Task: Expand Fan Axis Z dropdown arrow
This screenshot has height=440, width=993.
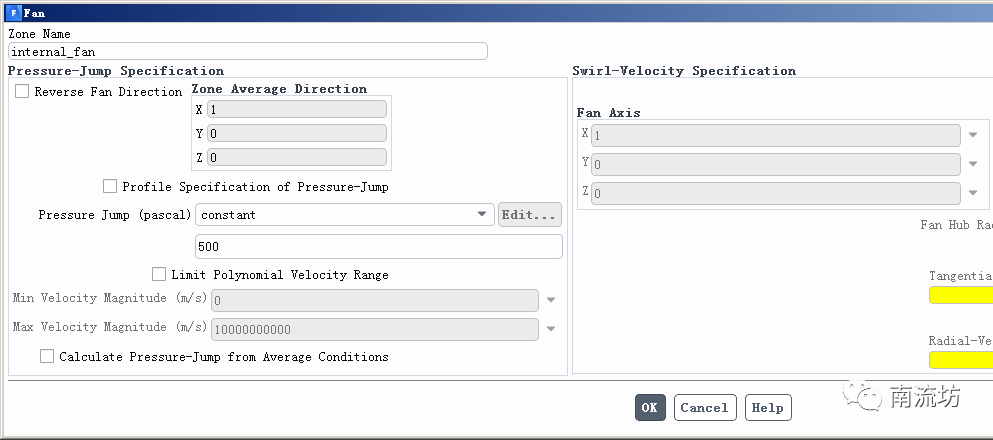Action: tap(972, 193)
